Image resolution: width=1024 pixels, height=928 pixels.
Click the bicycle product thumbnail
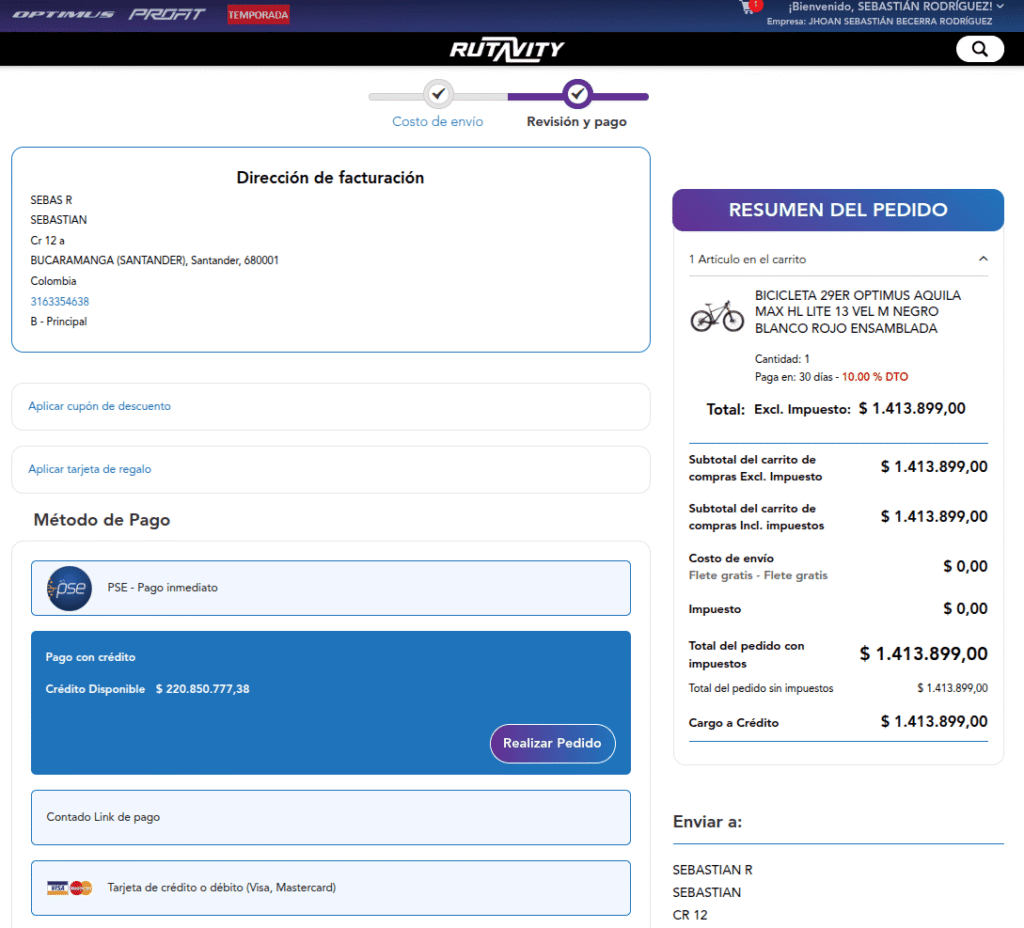[717, 316]
